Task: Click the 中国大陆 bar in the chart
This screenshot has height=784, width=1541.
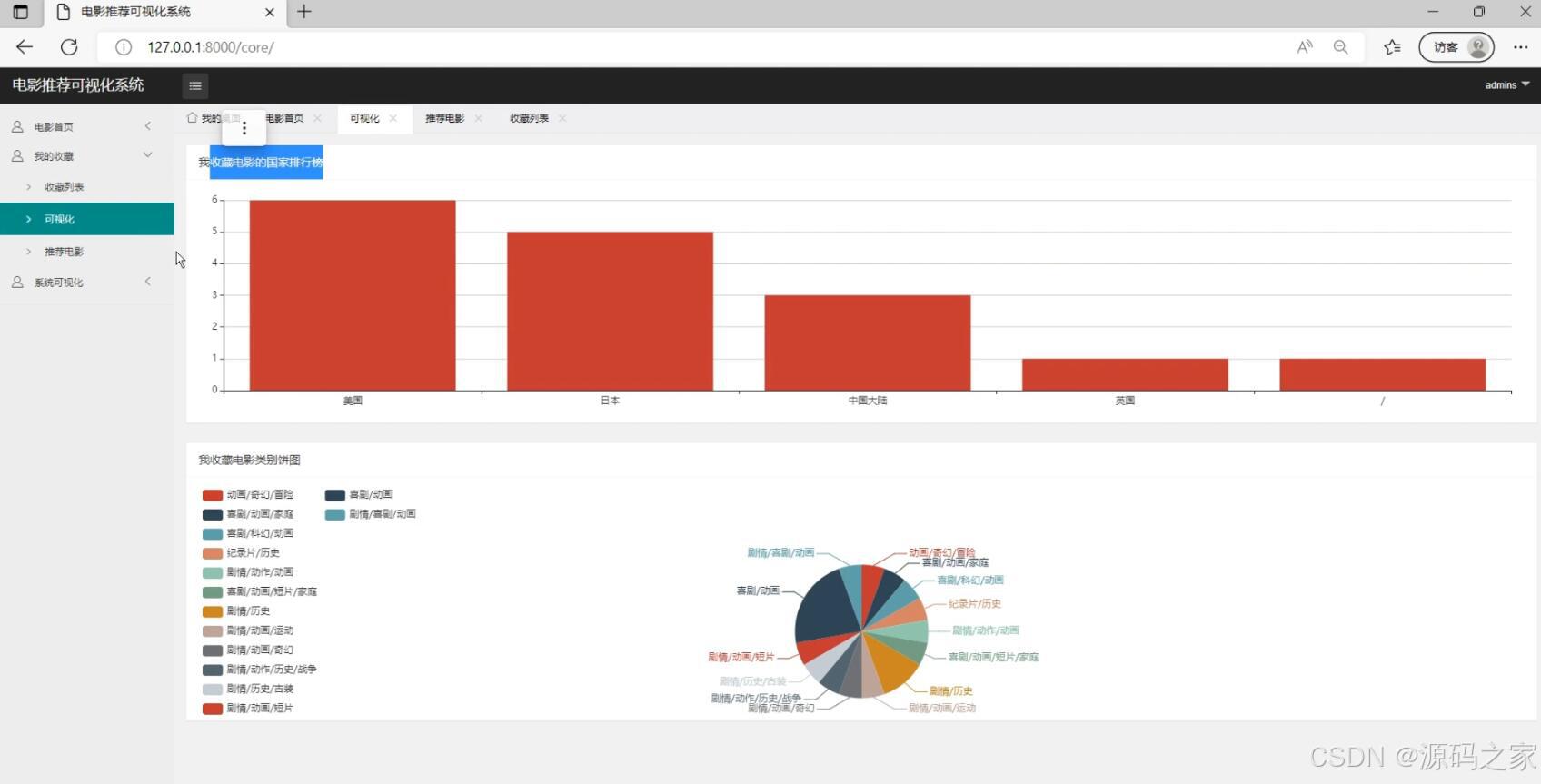Action: (x=868, y=343)
